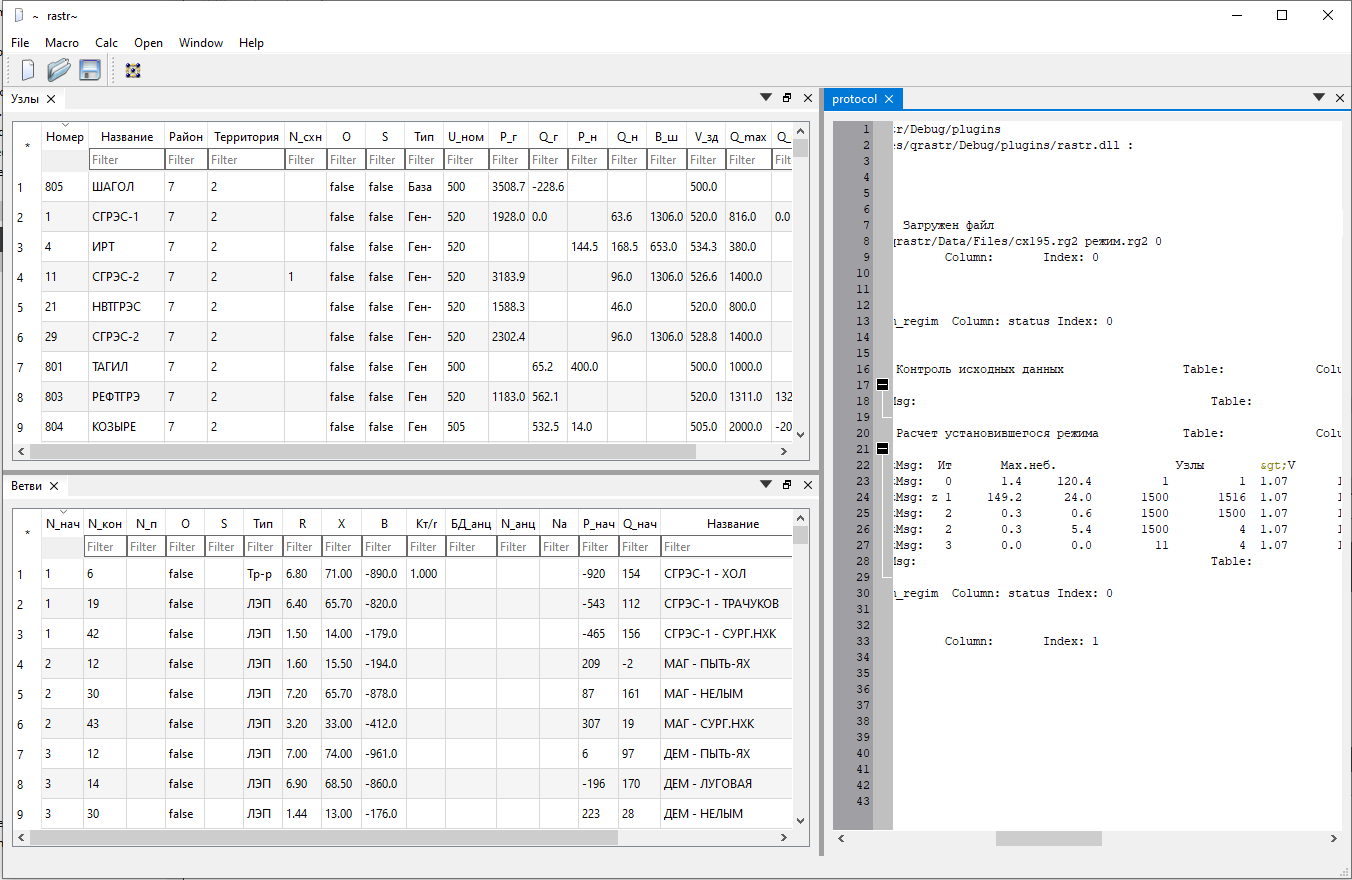The image size is (1352, 880).
Task: Click the 1.000 Kт/r cell
Action: (x=426, y=574)
